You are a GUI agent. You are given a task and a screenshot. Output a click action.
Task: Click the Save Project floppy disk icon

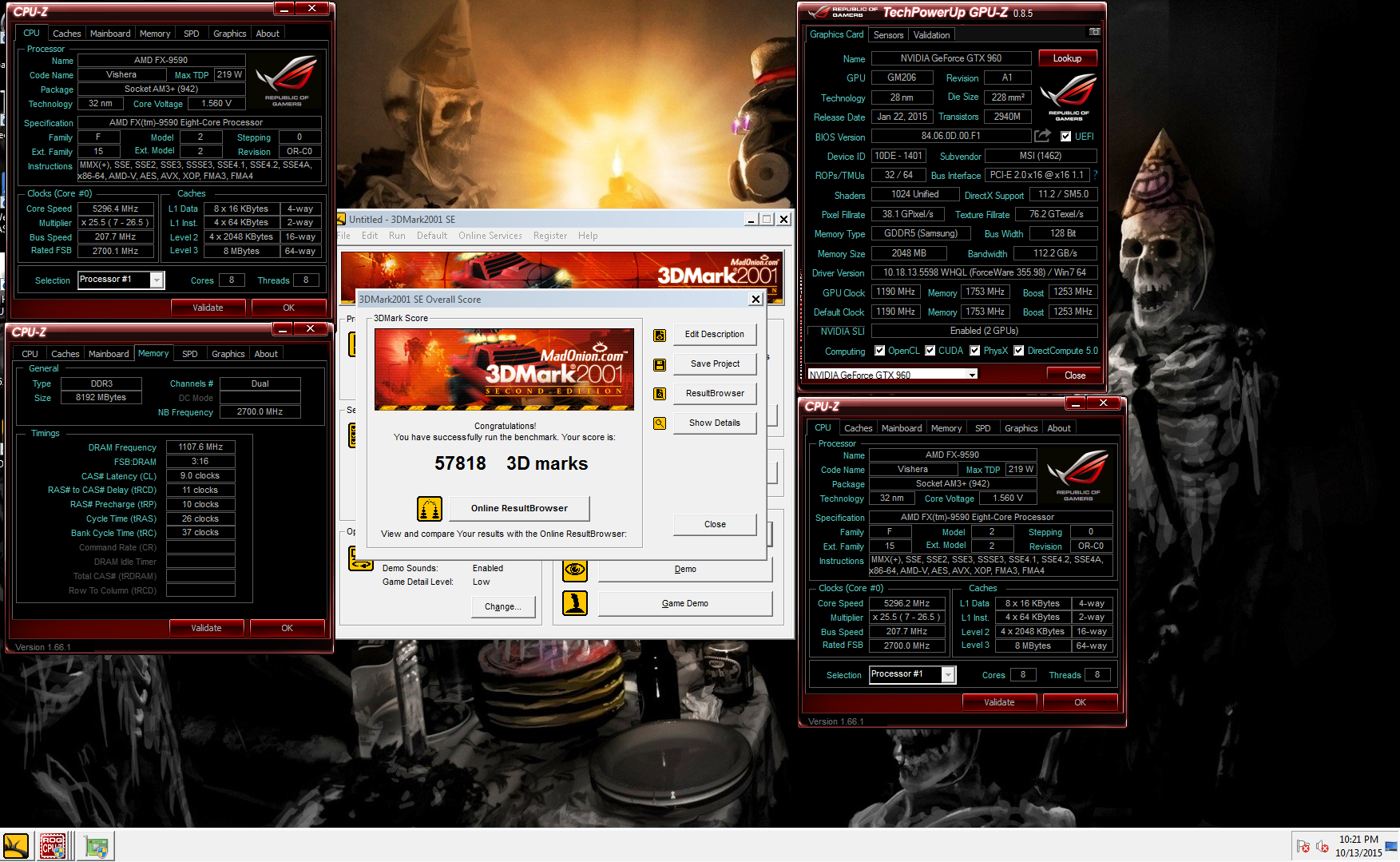[x=660, y=364]
